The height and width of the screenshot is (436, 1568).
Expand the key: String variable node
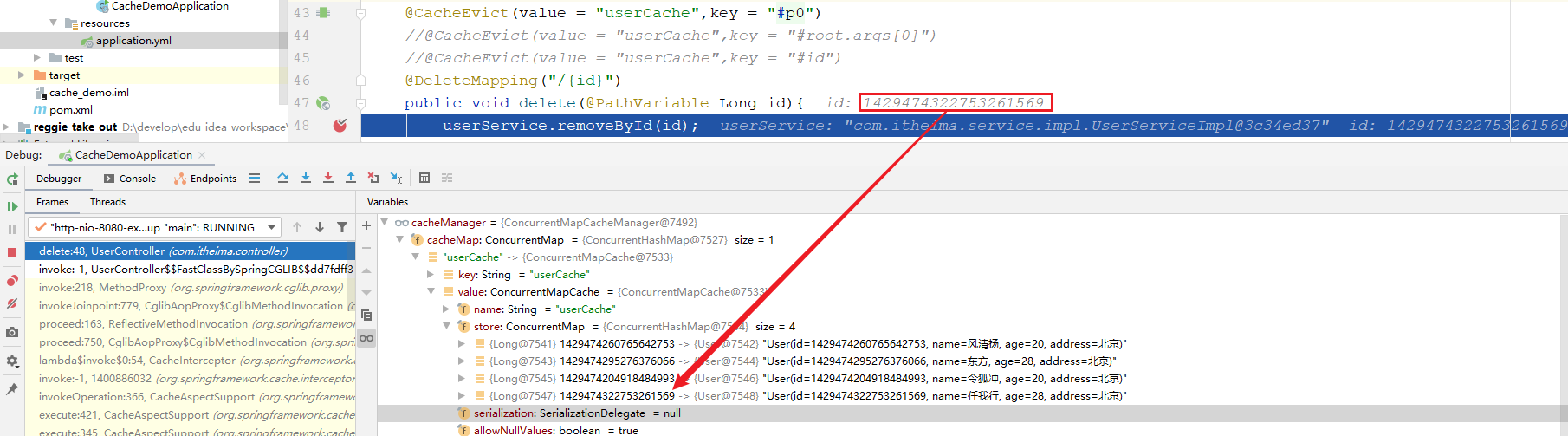[x=431, y=275]
